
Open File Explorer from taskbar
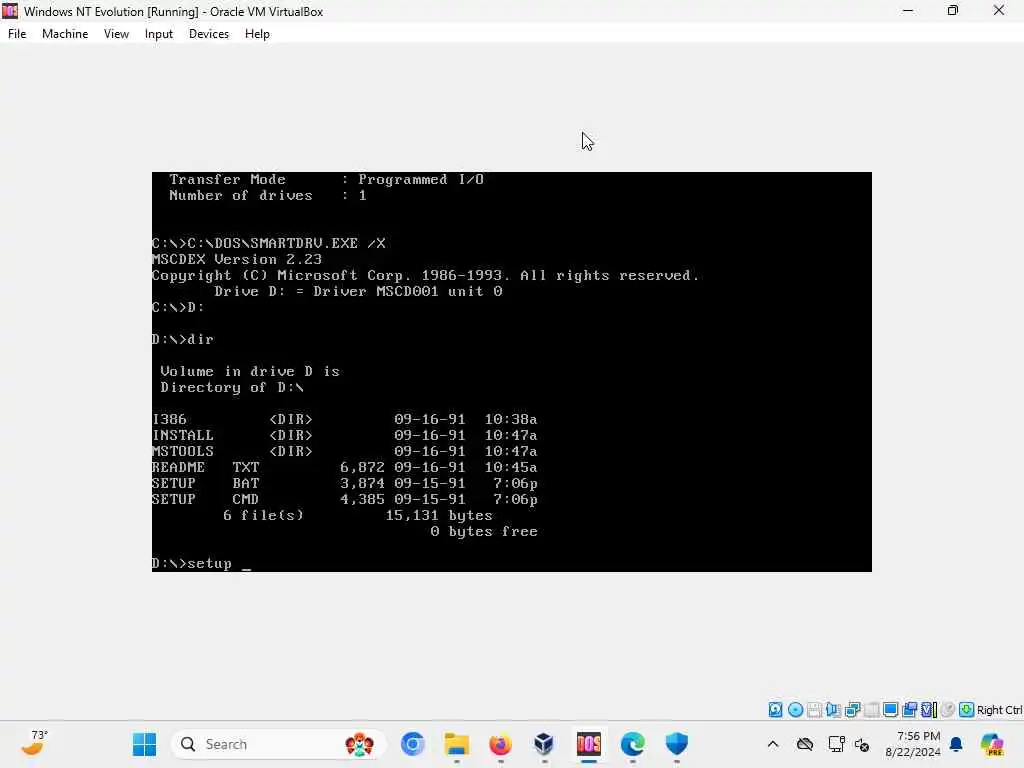pyautogui.click(x=456, y=744)
